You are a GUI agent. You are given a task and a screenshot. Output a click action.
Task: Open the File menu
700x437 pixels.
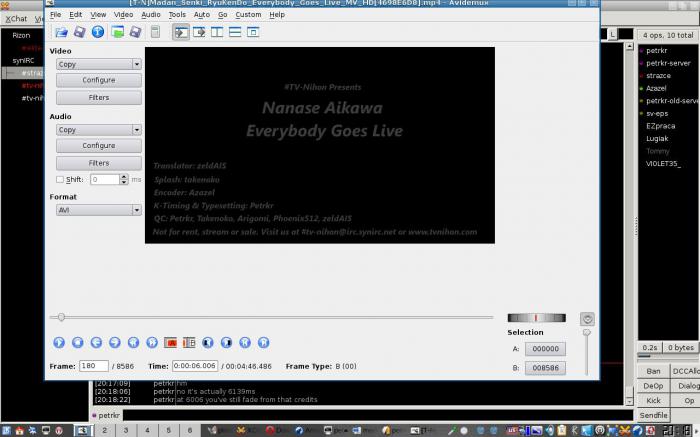click(x=55, y=15)
